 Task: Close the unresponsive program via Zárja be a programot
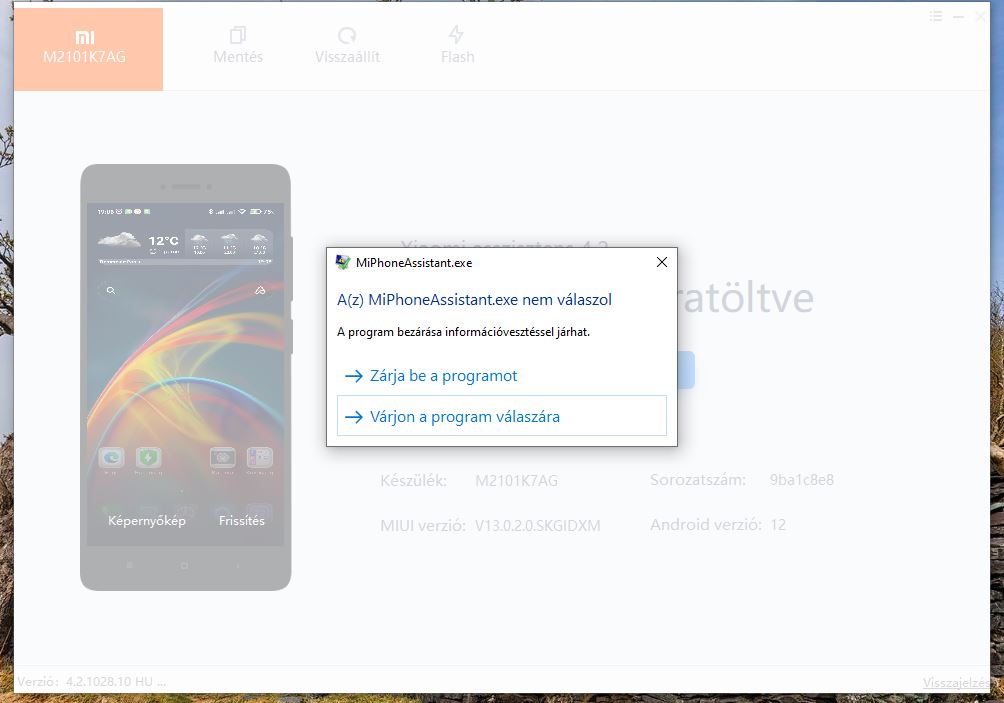point(501,376)
